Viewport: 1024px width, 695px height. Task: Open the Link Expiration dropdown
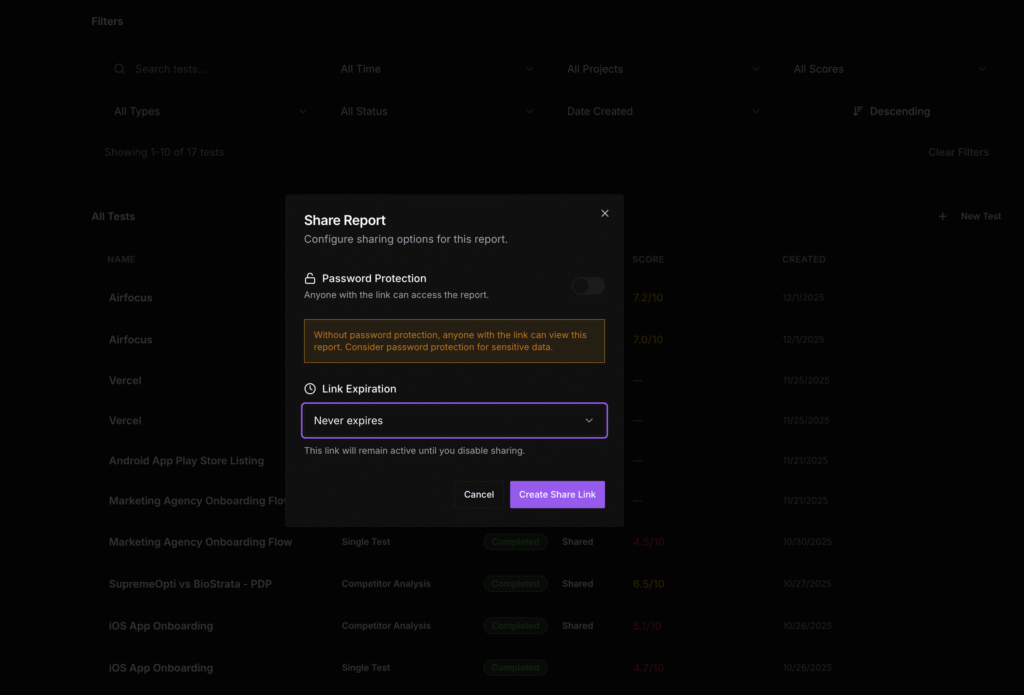tap(454, 421)
